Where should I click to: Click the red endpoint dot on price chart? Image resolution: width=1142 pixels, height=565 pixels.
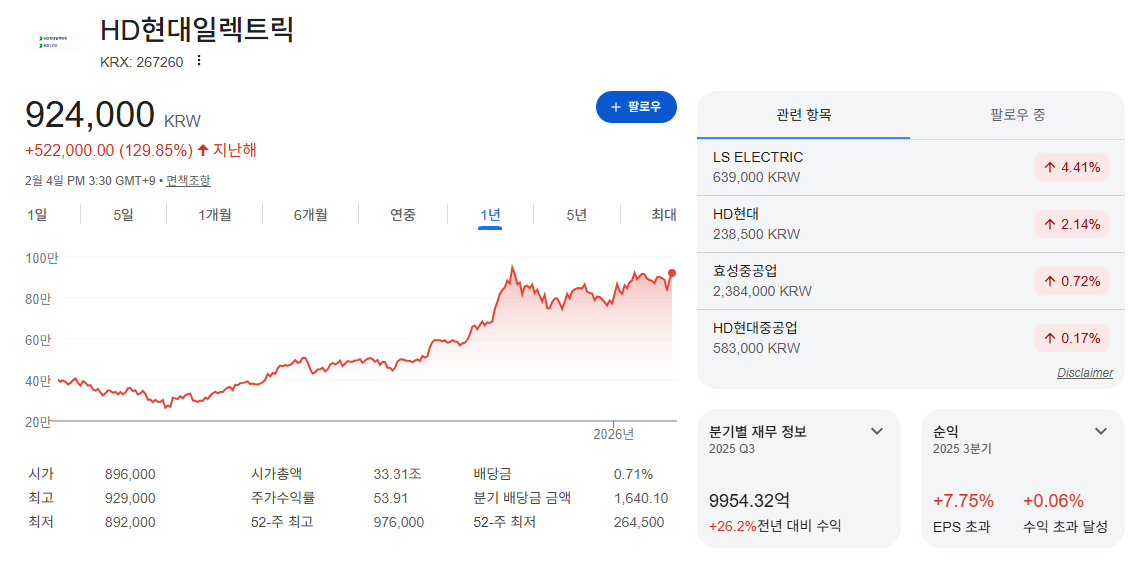click(672, 273)
